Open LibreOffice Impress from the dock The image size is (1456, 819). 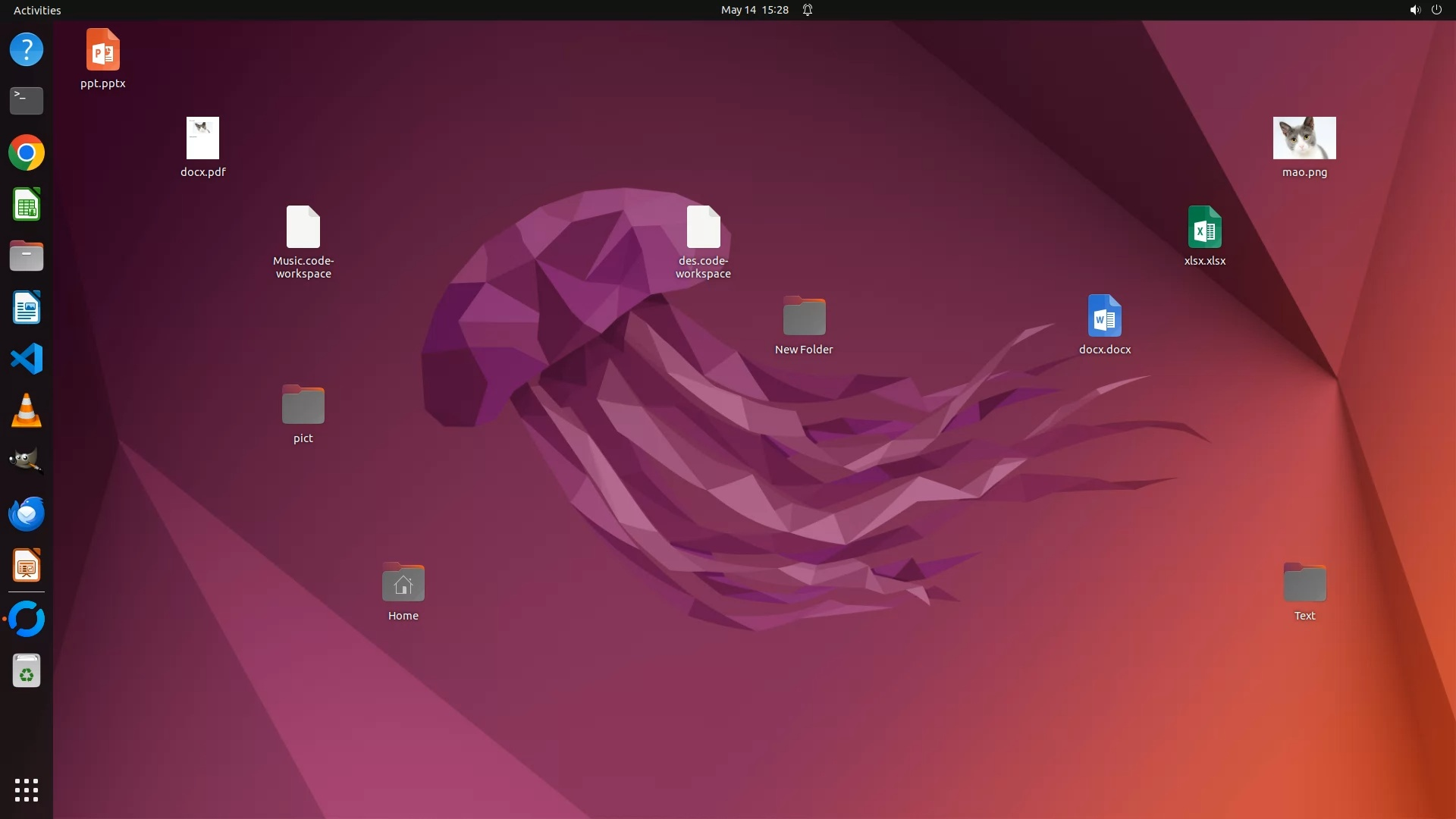click(27, 566)
